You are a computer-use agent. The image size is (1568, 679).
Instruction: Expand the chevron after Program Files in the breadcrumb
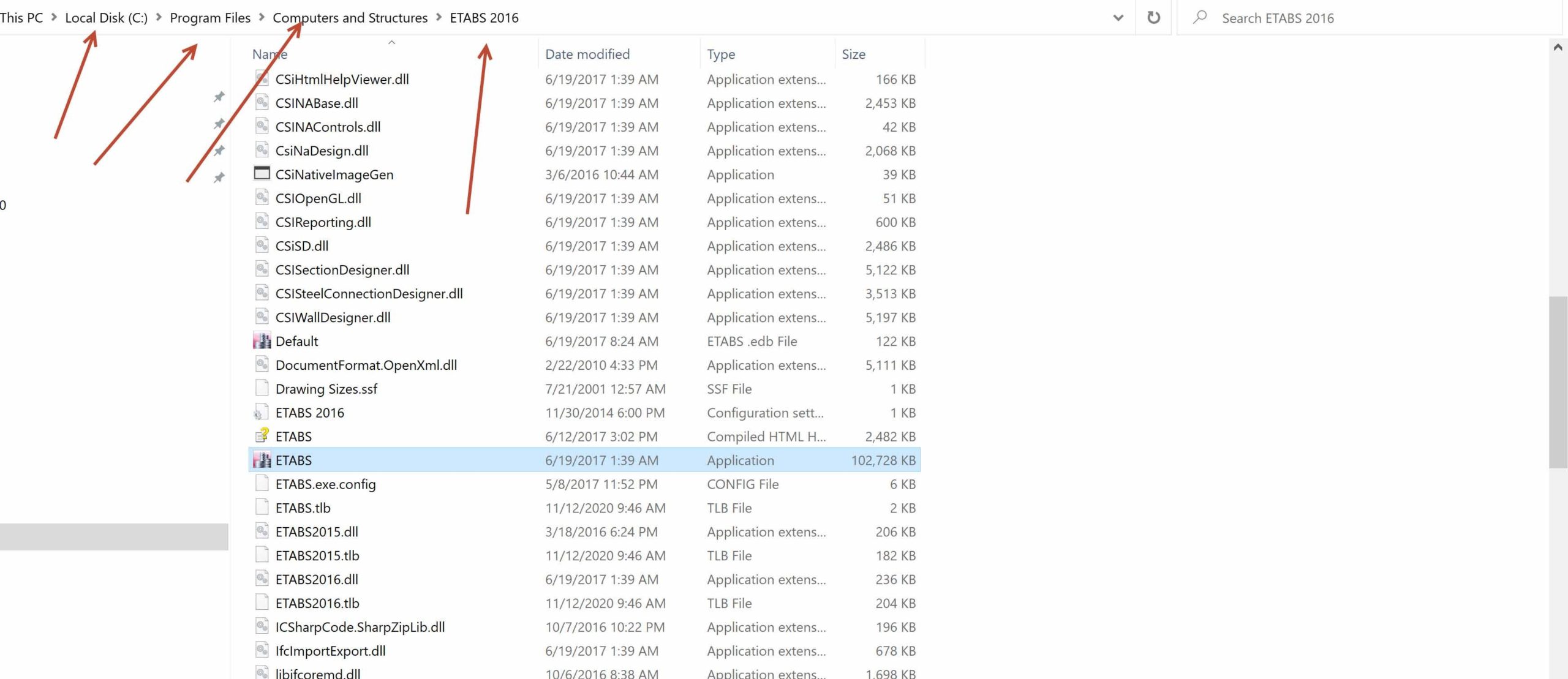(x=262, y=17)
